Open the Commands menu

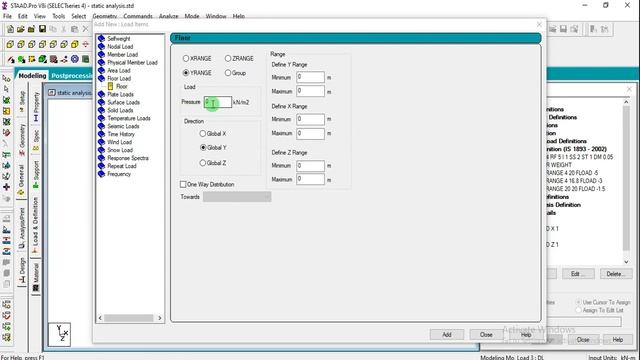[x=138, y=16]
